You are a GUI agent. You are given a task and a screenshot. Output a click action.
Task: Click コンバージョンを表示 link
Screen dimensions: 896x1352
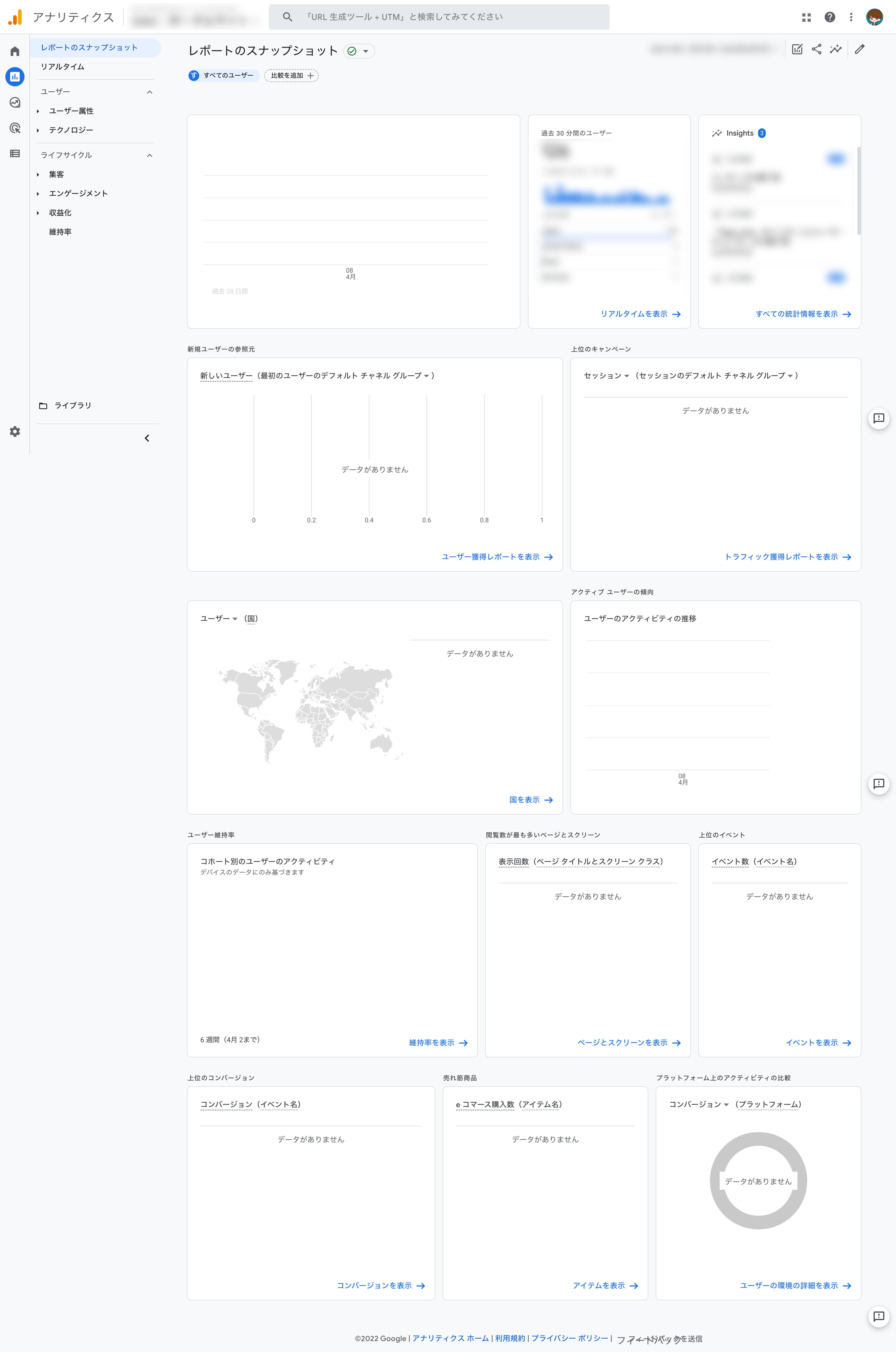point(381,1286)
